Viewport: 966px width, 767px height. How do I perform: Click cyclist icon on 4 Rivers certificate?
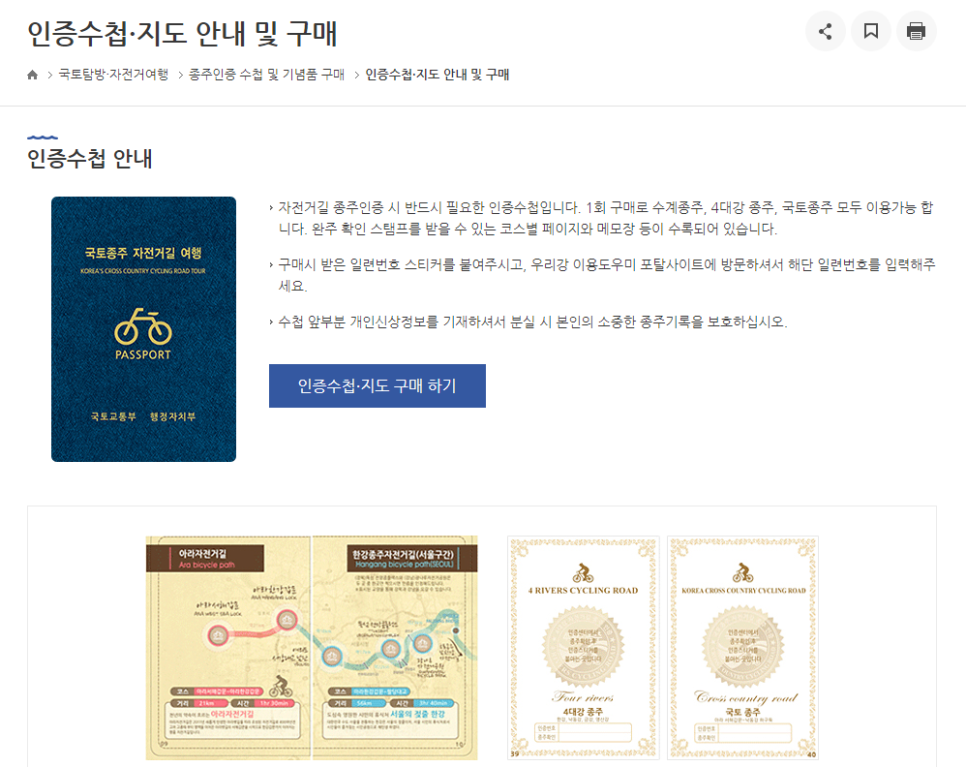(583, 573)
